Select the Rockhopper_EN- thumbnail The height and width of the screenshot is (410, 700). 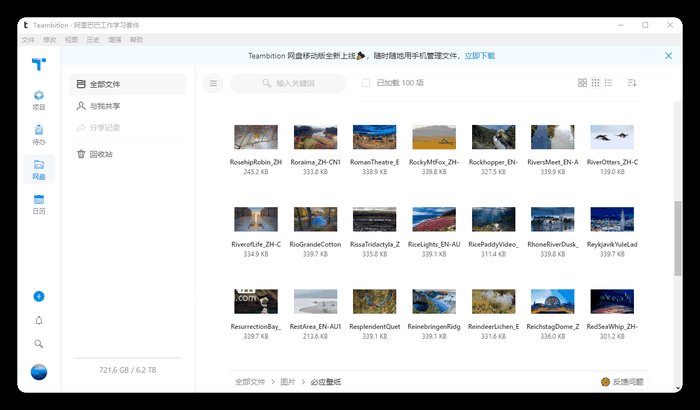(493, 137)
